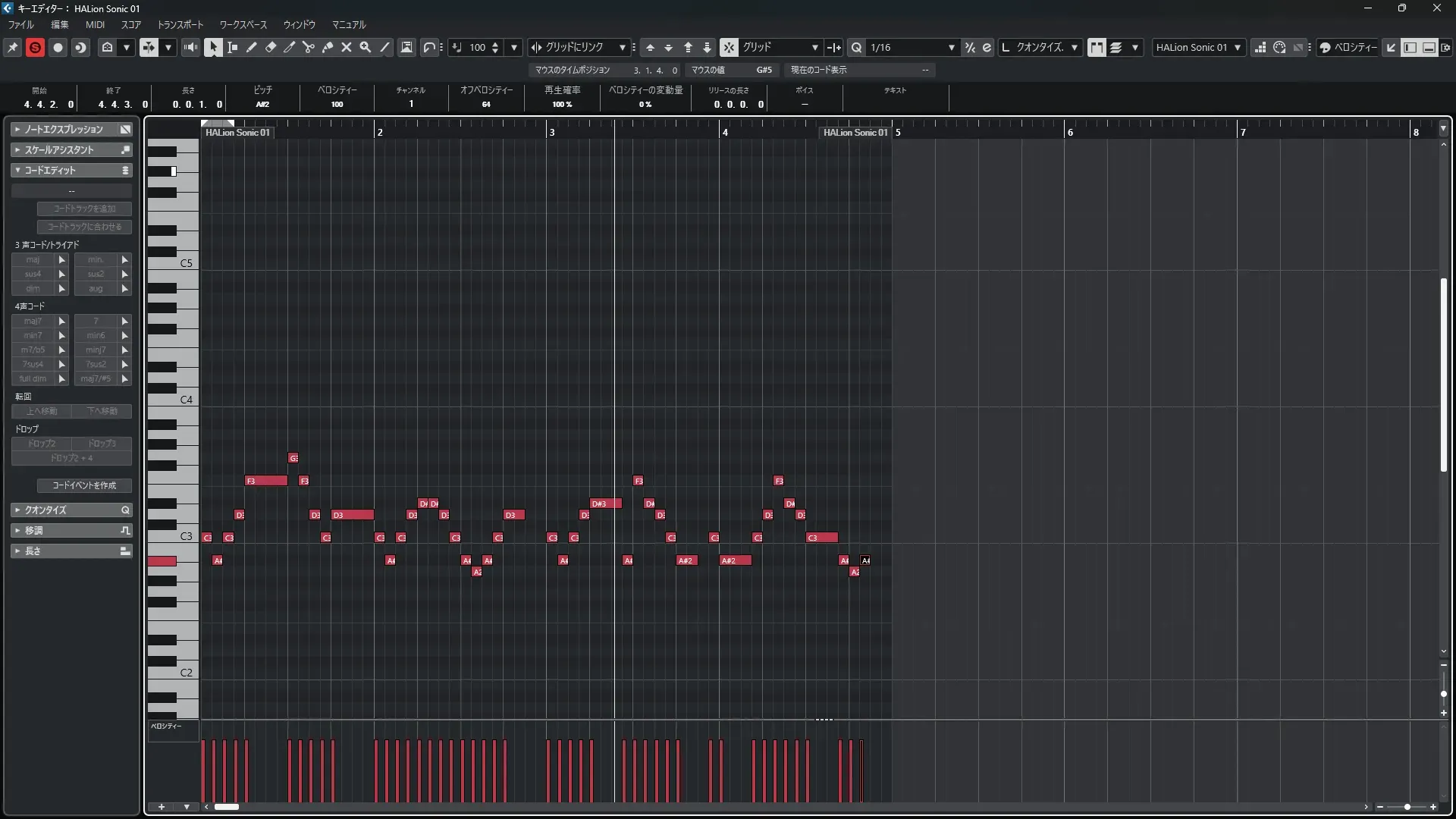Choose the Zoom magnifier tool
The height and width of the screenshot is (819, 1456).
tap(366, 47)
